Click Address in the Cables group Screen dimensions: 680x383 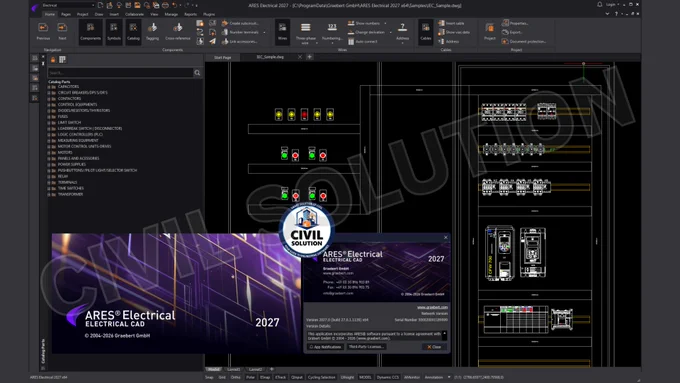(x=448, y=42)
